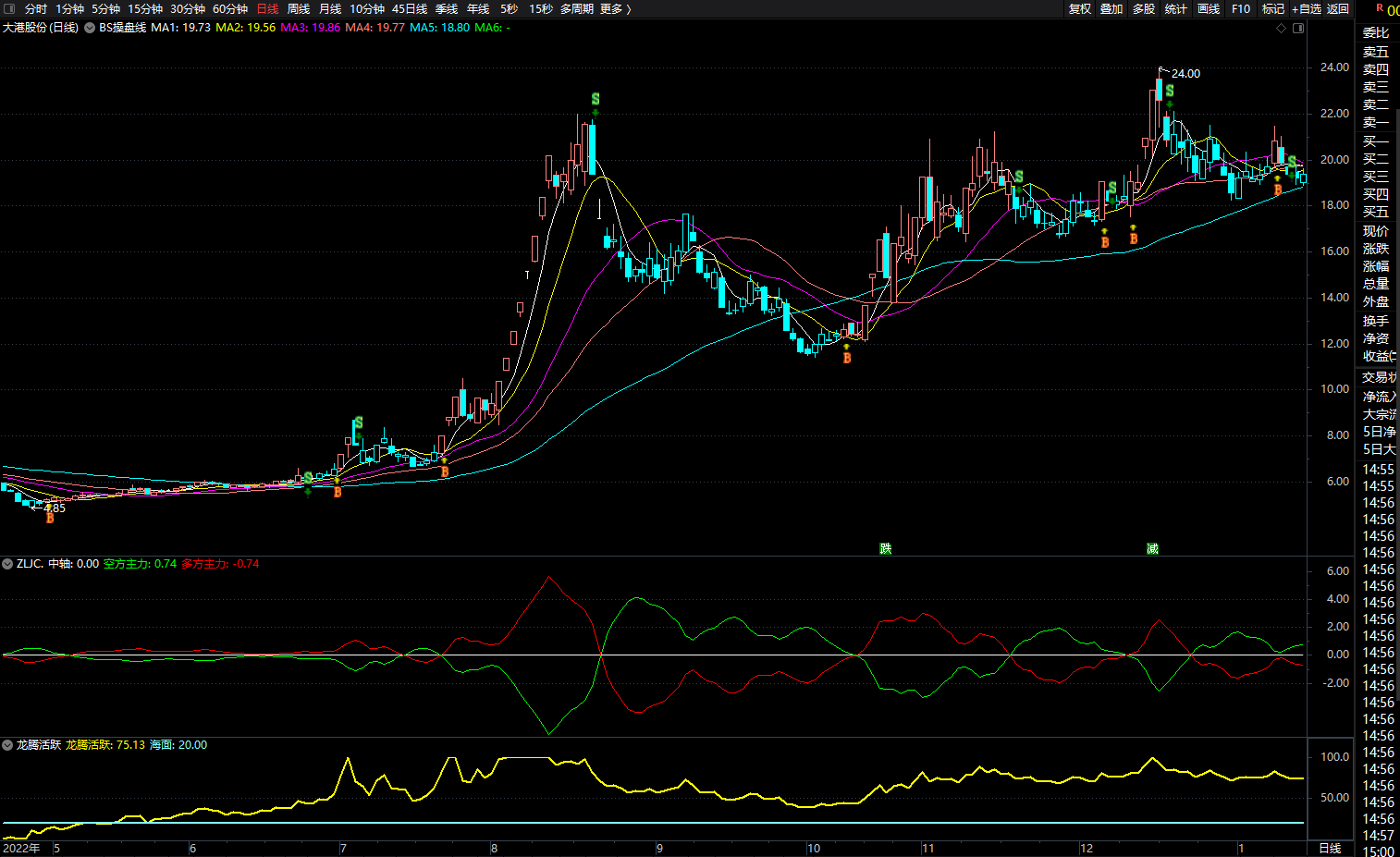Click the red R icon in right panel
This screenshot has height=857, width=1400.
point(1380,8)
